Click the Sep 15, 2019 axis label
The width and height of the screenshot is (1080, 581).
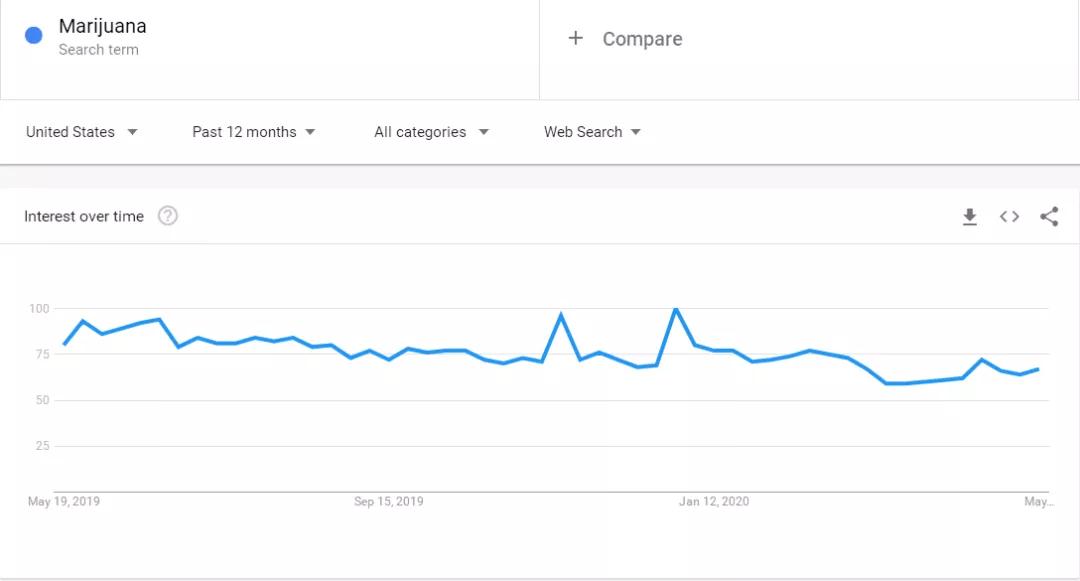coord(389,501)
